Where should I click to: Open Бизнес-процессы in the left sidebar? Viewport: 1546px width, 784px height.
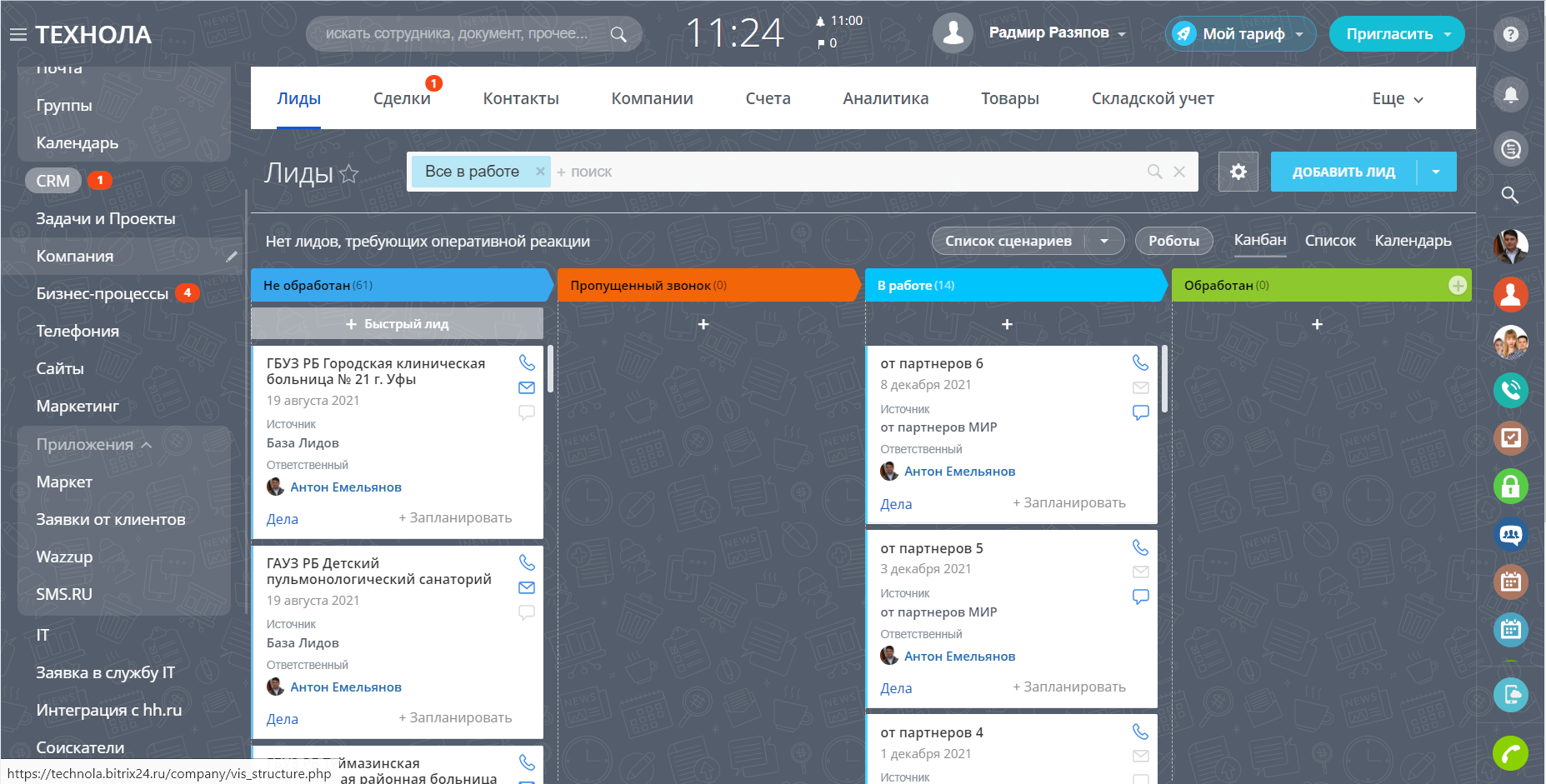103,294
